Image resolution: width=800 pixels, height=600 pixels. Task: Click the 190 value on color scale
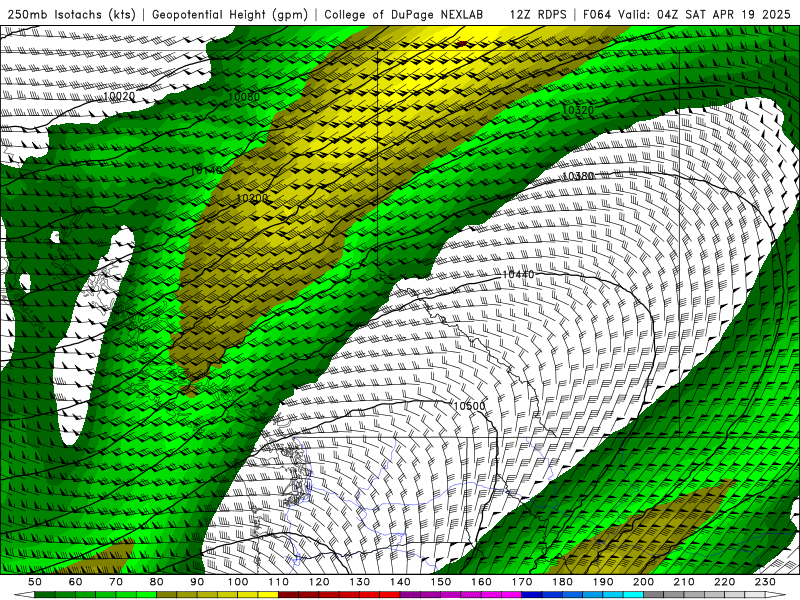click(603, 582)
